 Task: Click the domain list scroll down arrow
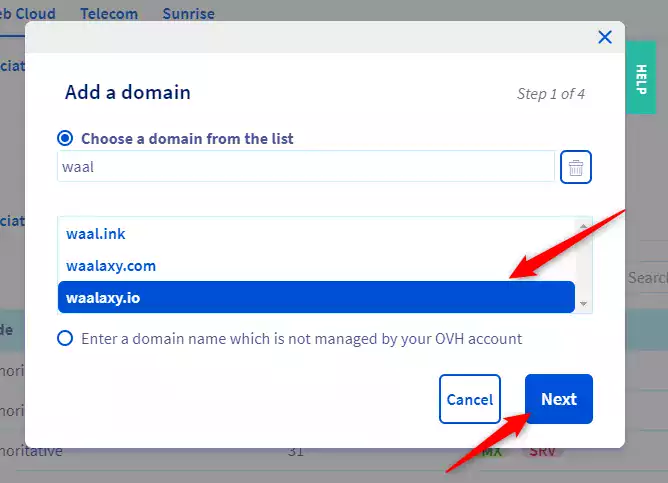pos(583,304)
